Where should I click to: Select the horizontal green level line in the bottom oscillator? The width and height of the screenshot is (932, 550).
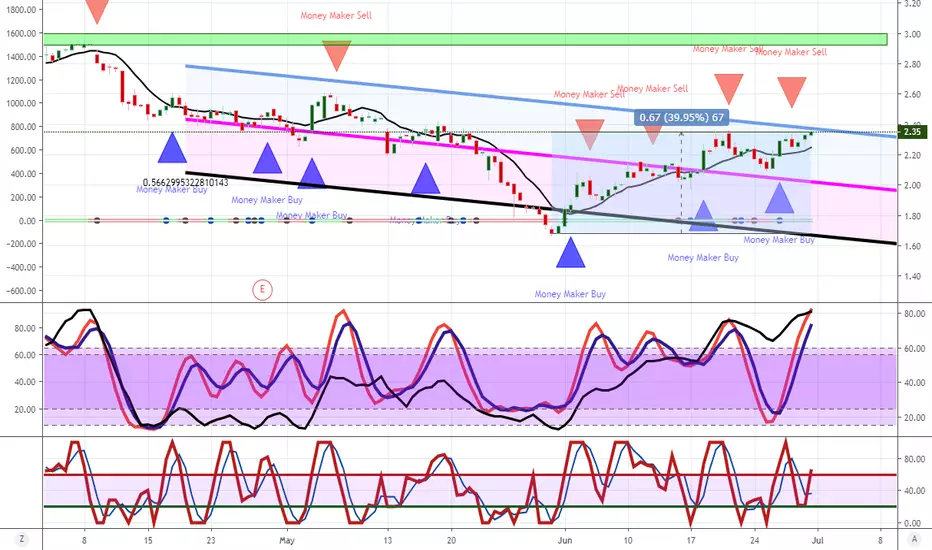point(470,507)
